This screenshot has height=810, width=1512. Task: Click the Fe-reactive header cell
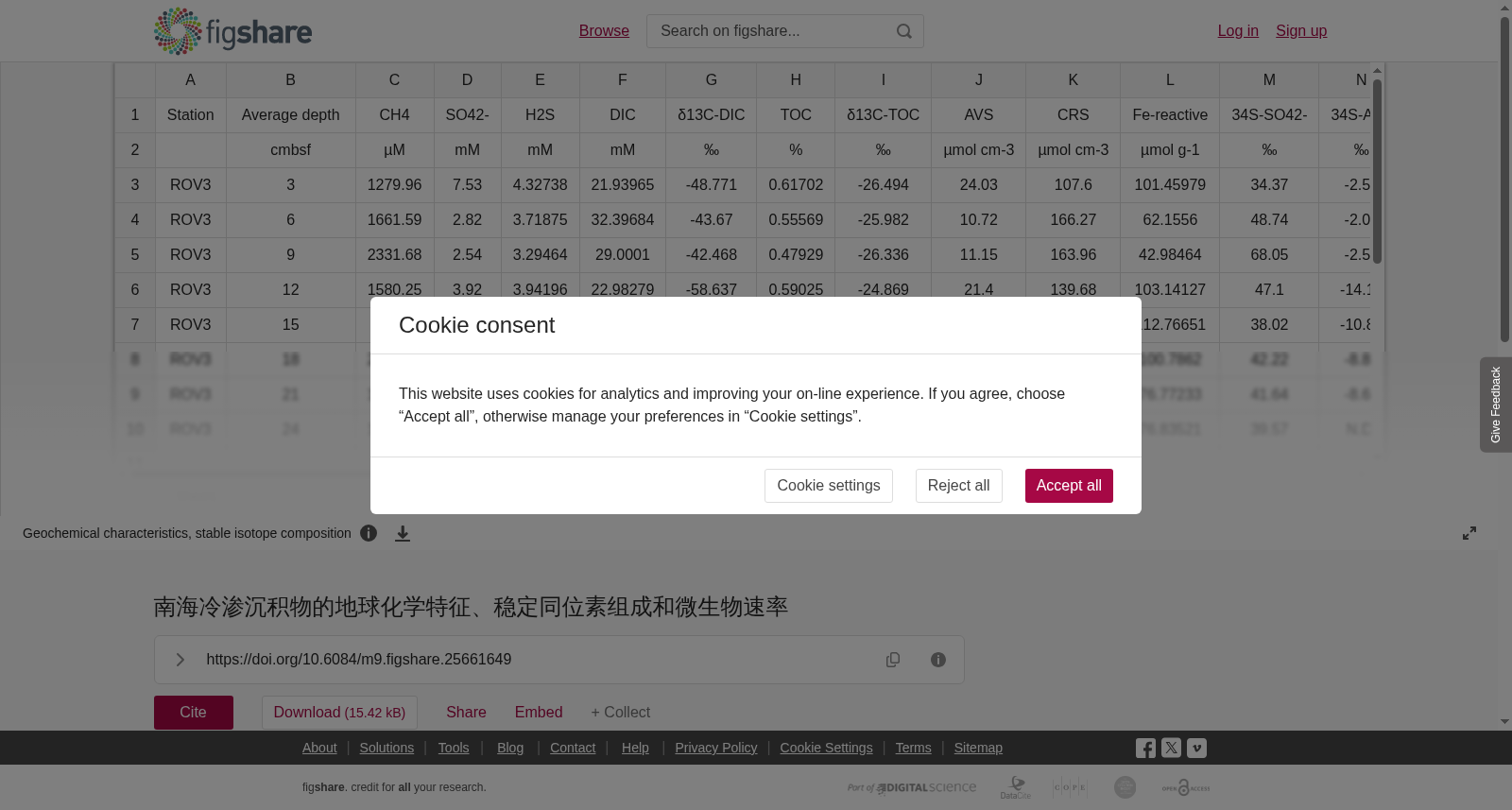pyautogui.click(x=1170, y=115)
